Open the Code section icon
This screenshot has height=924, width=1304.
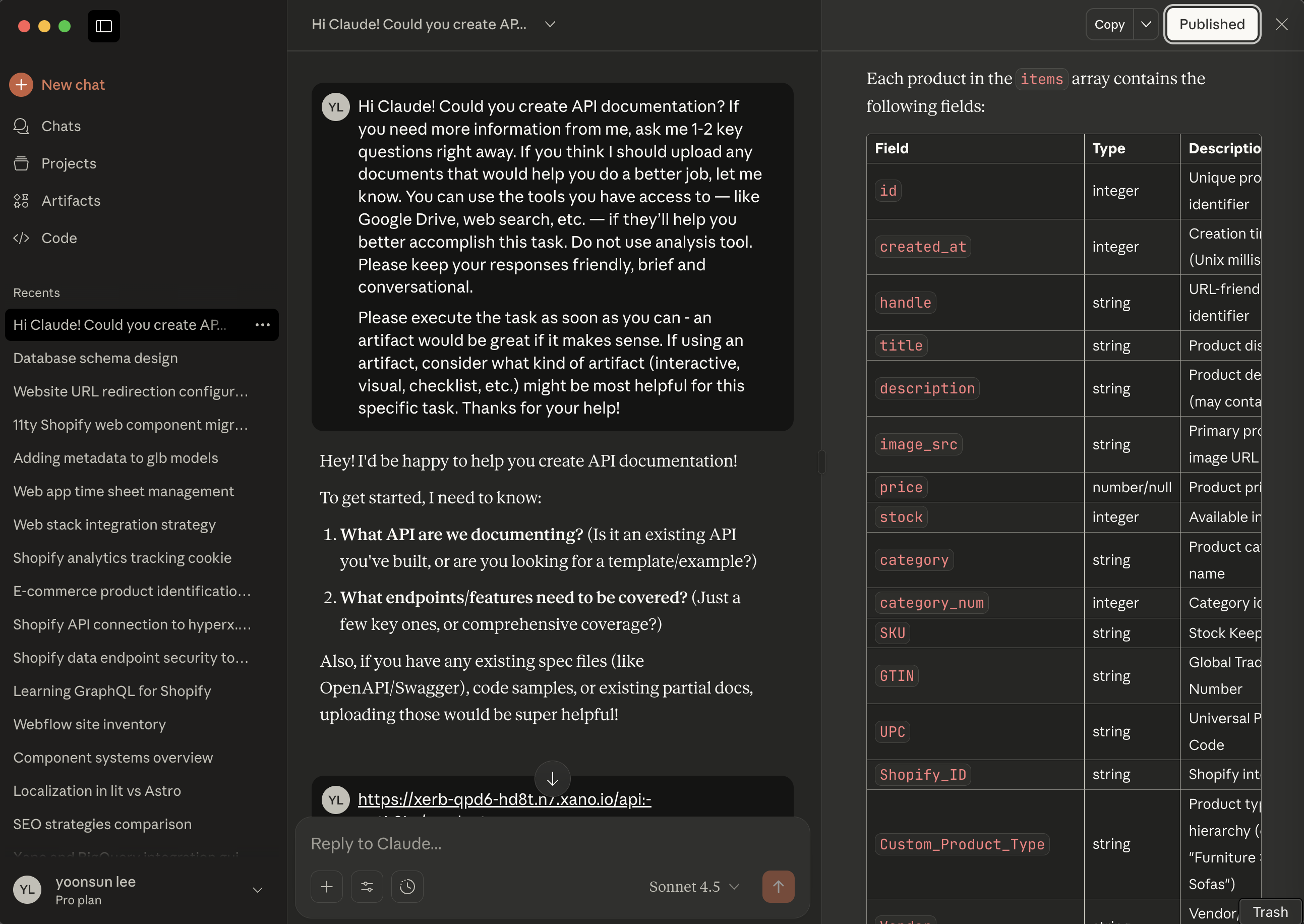21,239
